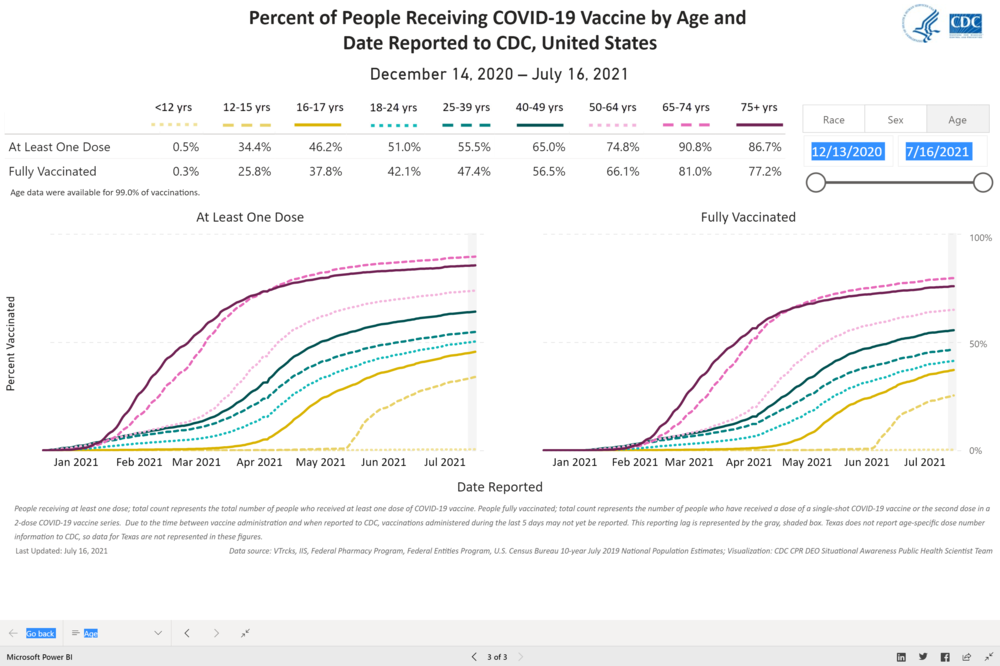Switch the view to Race
The image size is (1000, 666).
point(834,119)
